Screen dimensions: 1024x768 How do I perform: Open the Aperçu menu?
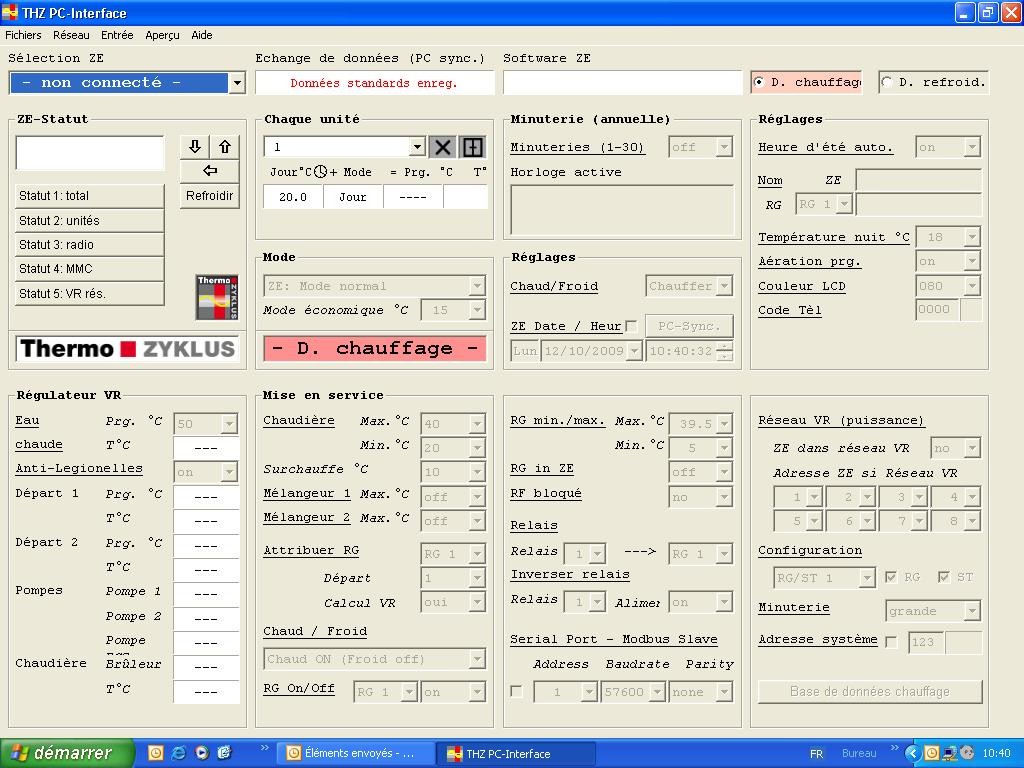pyautogui.click(x=162, y=35)
